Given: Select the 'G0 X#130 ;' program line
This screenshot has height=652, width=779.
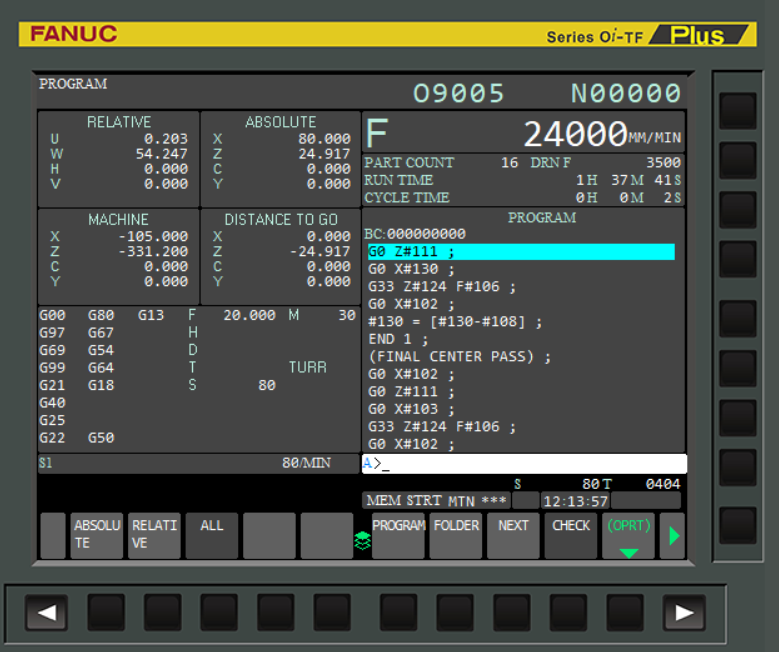Looking at the screenshot, I should point(411,269).
